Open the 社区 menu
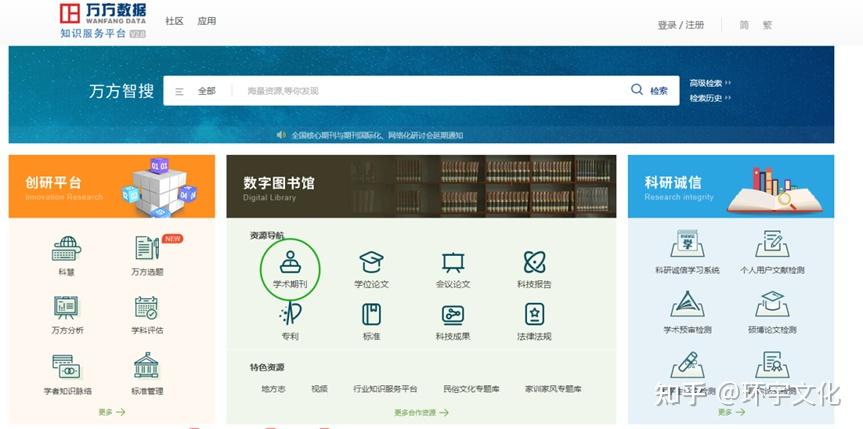863x429 pixels. coord(174,21)
